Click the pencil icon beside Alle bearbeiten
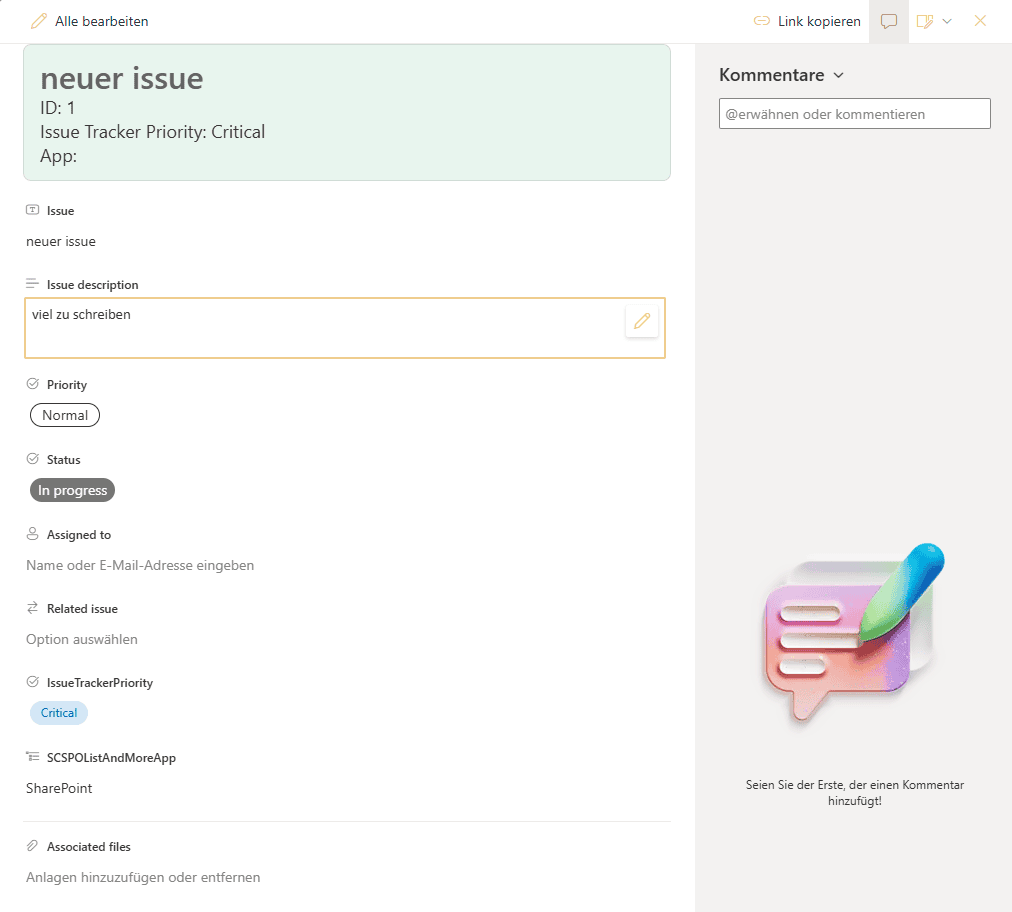 (39, 21)
